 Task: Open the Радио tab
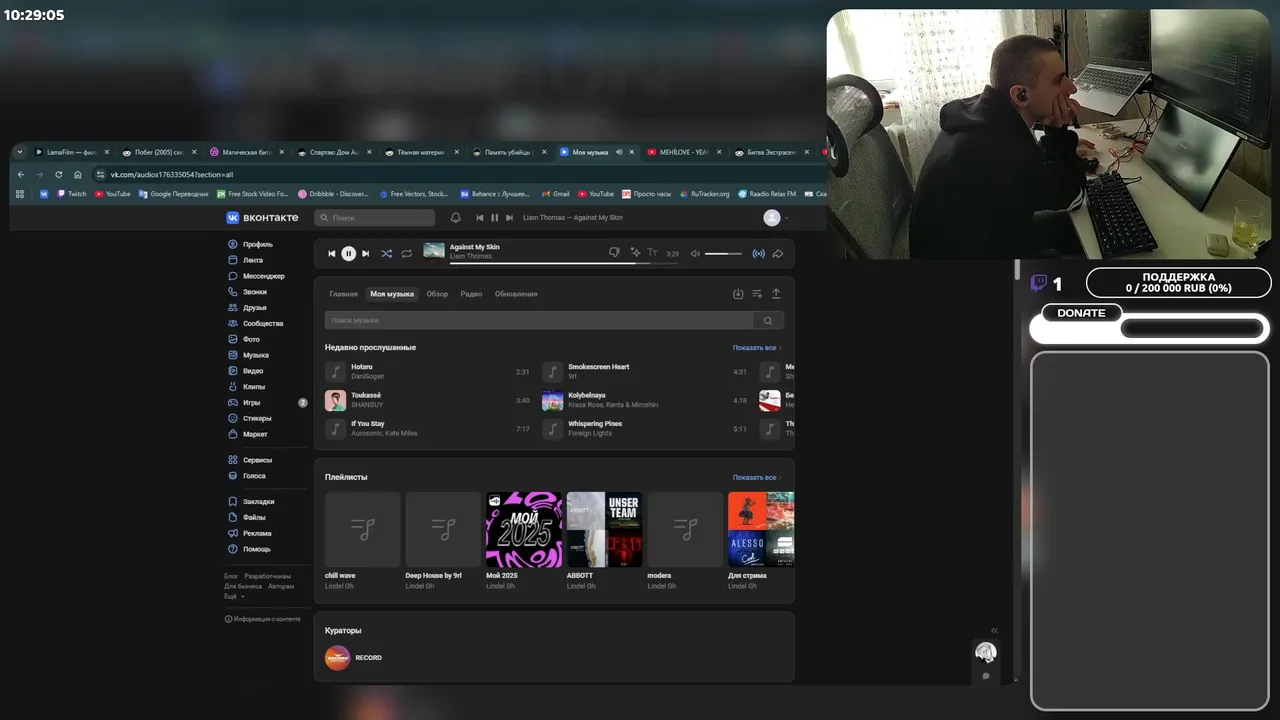point(471,294)
